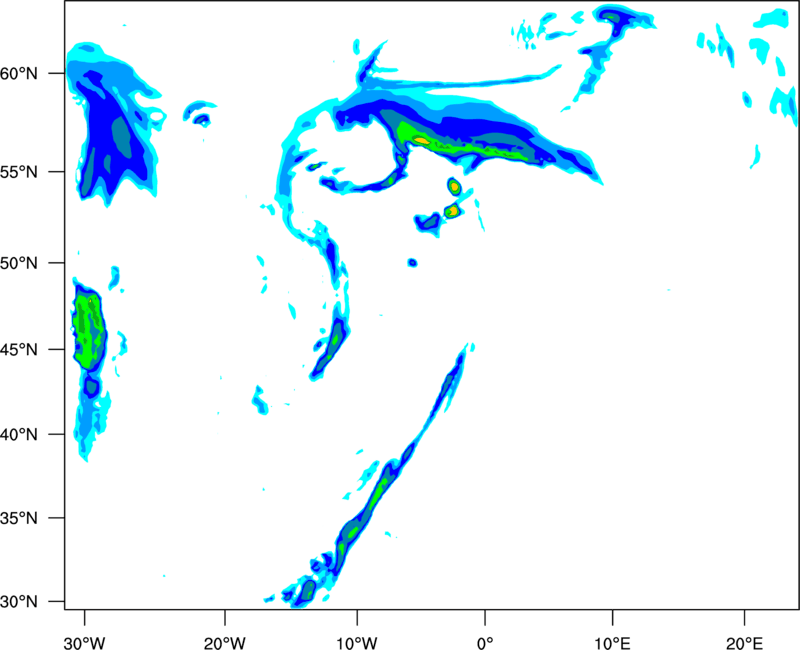This screenshot has height=650, width=800.
Task: Click the 10°W longitude label
Action: click(356, 643)
